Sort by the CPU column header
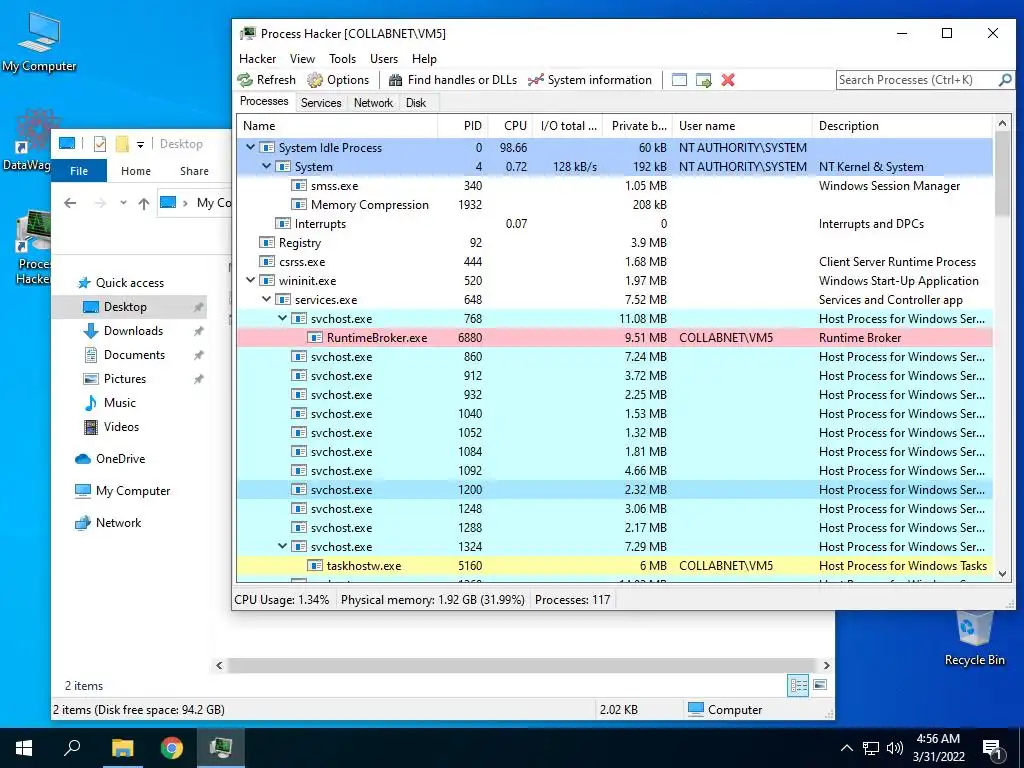 pos(509,126)
